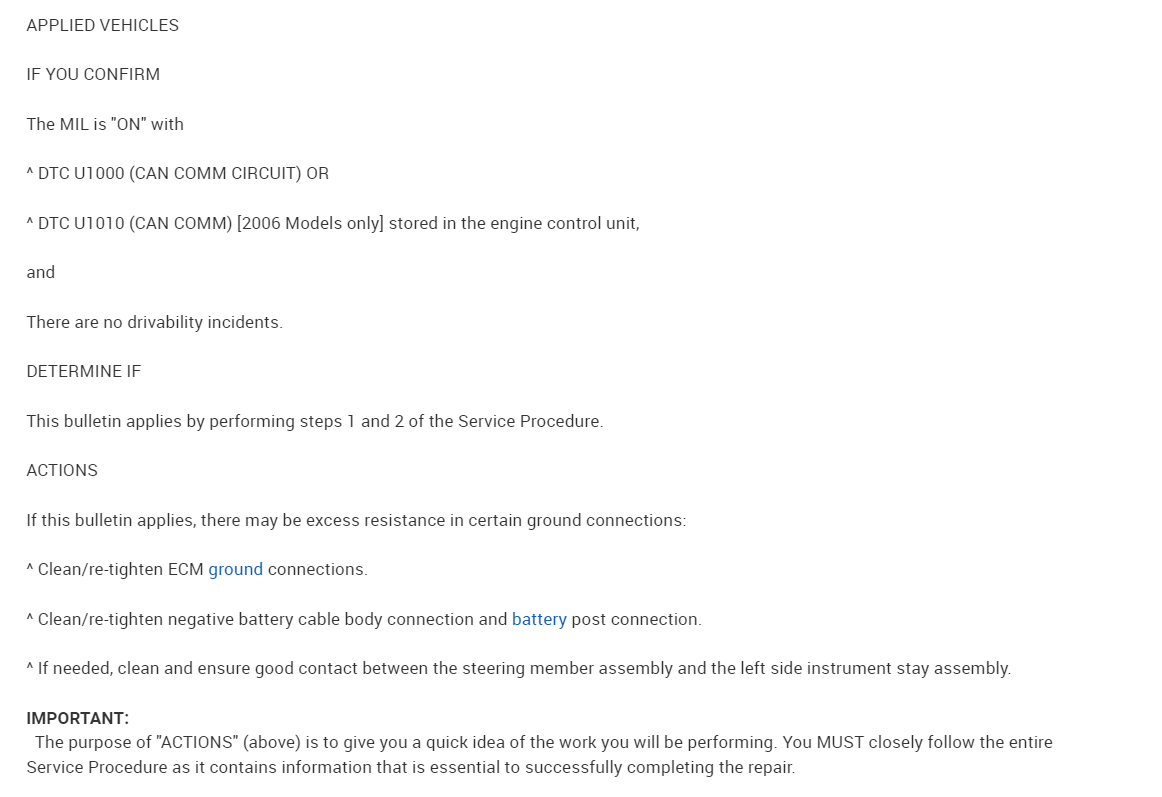Click the final line starting "Service Procedure as"
Screen dimensions: 1162x797
410,768
